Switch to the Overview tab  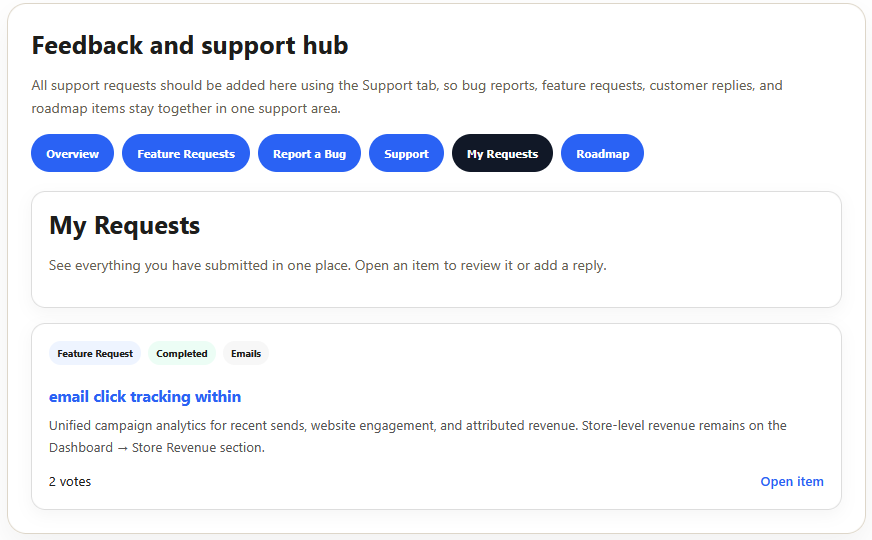72,153
